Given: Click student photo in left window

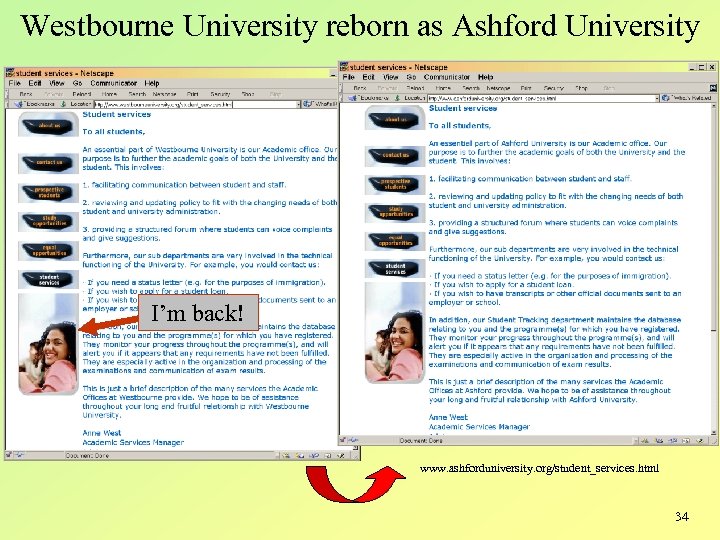Looking at the screenshot, I should [48, 344].
